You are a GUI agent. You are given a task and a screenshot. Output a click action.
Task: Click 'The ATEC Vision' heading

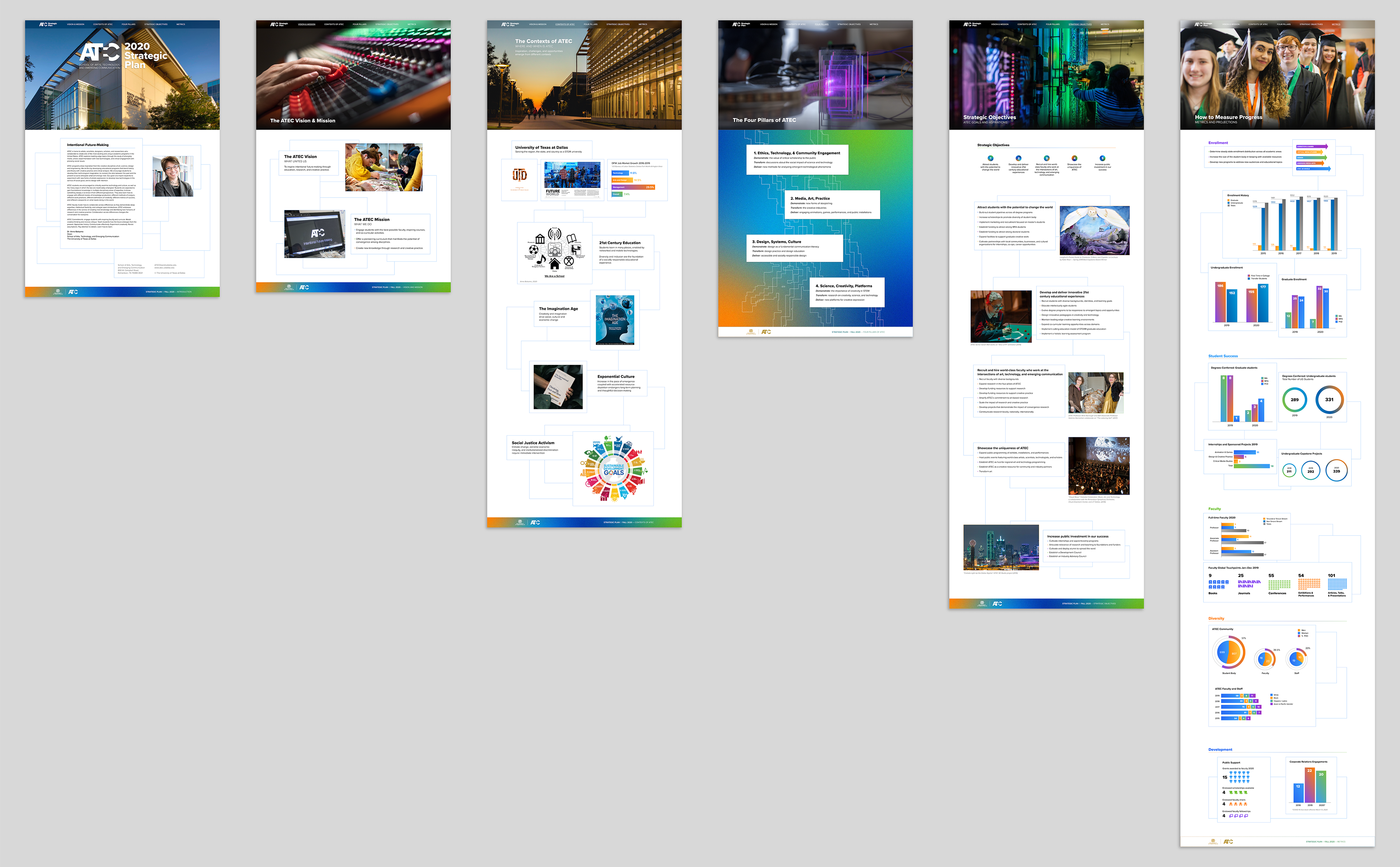point(300,156)
